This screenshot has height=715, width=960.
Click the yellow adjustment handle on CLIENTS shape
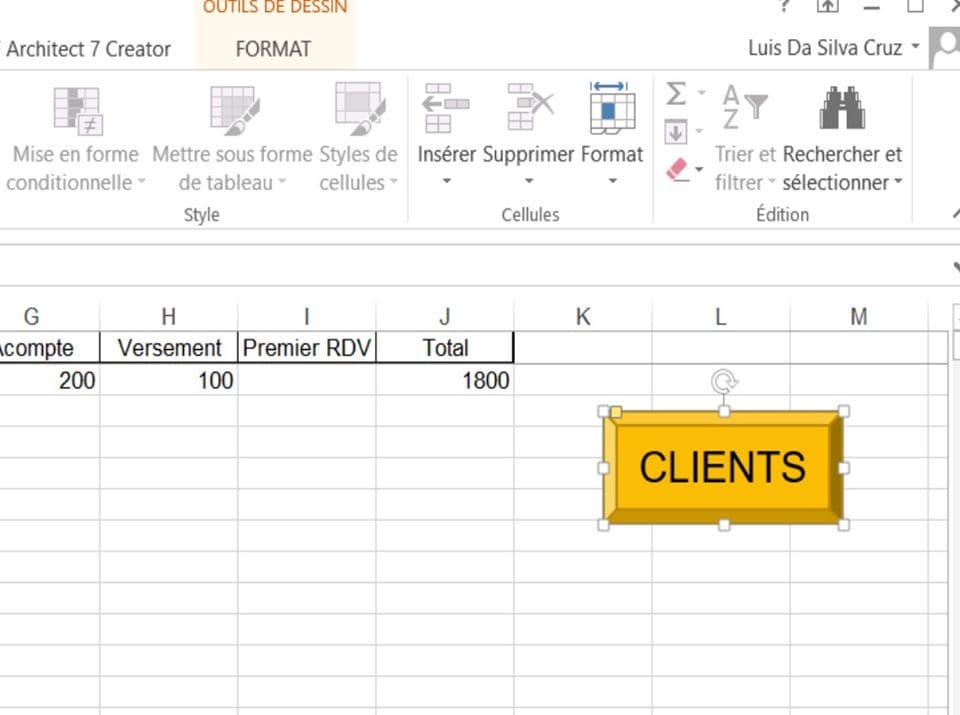(616, 412)
